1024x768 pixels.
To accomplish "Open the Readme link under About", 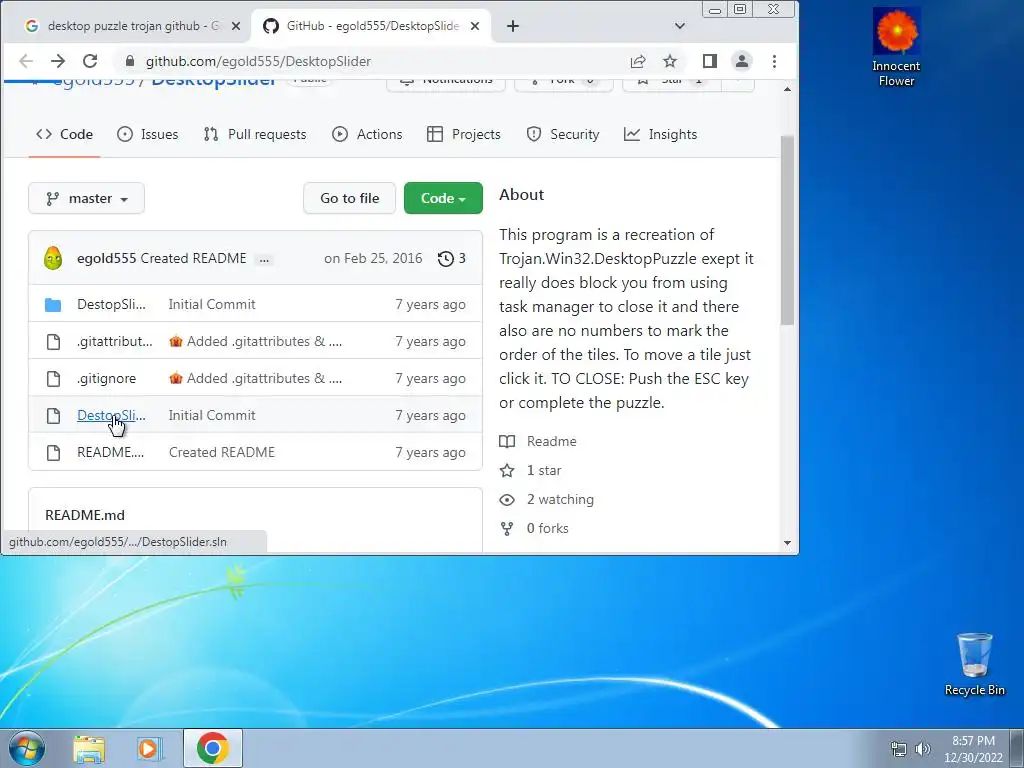I will 551,441.
